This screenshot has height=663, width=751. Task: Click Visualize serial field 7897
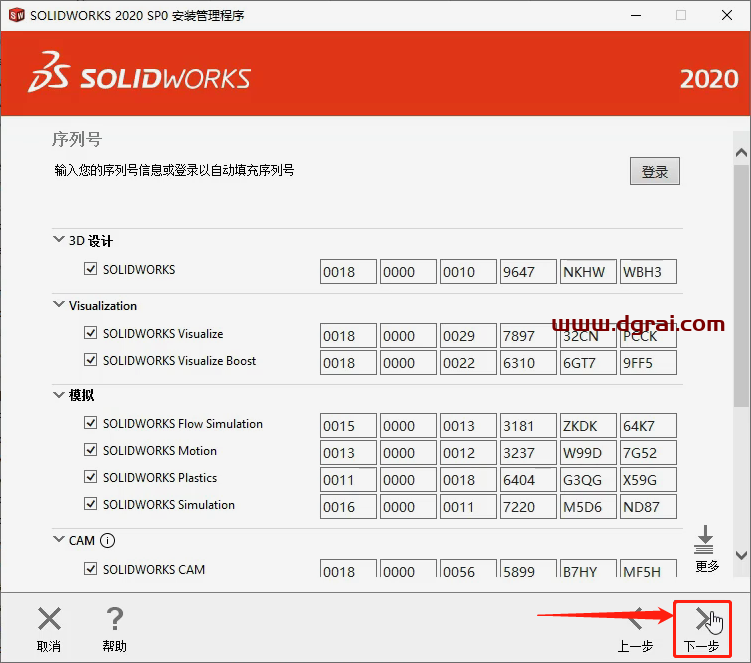tap(528, 336)
